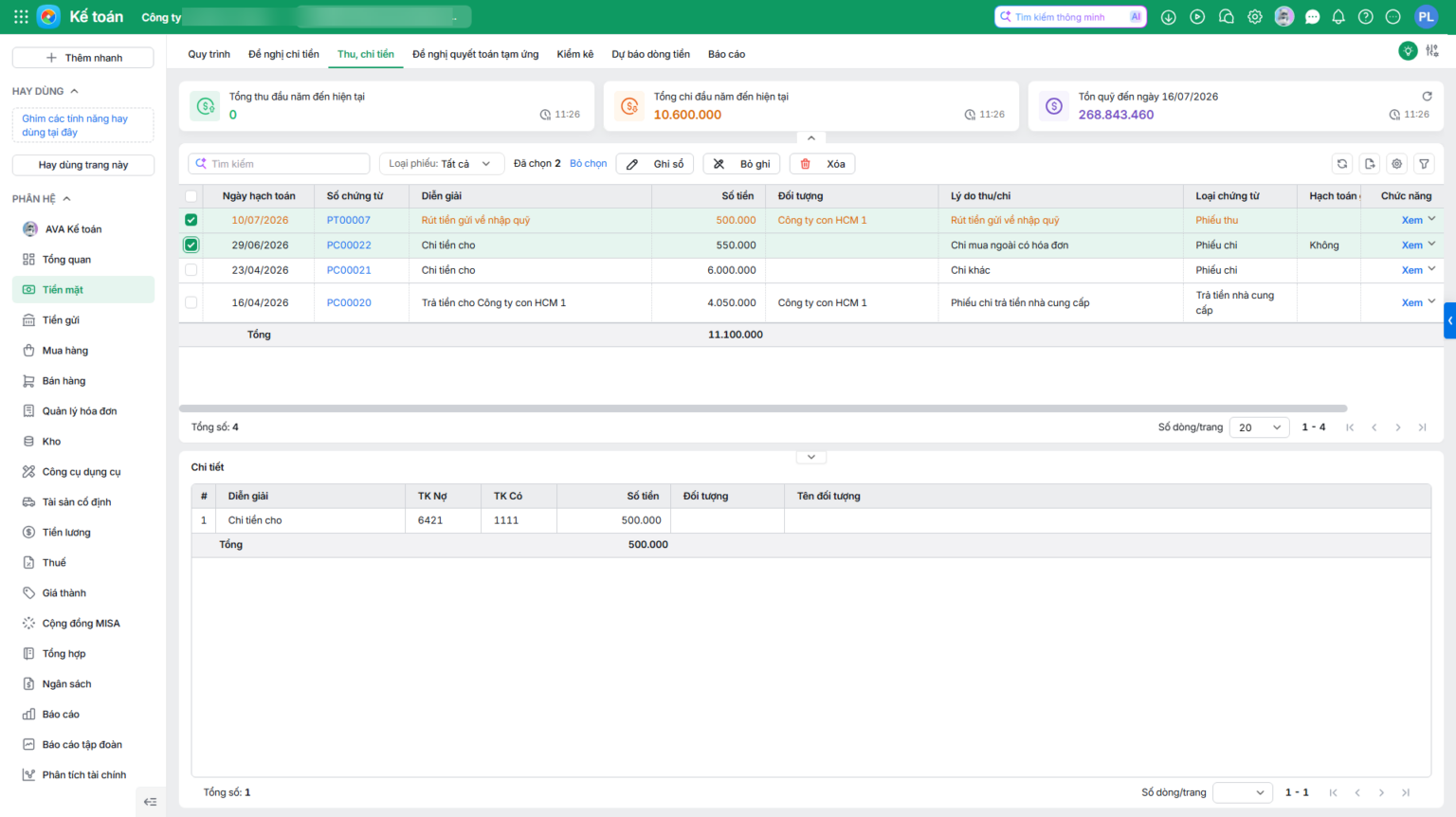Open table column settings gear
This screenshot has width=1456, height=817.
point(1397,164)
